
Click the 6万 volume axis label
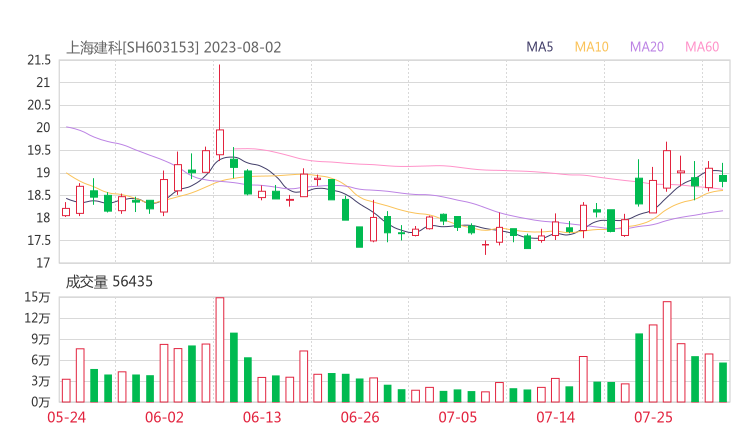41,360
